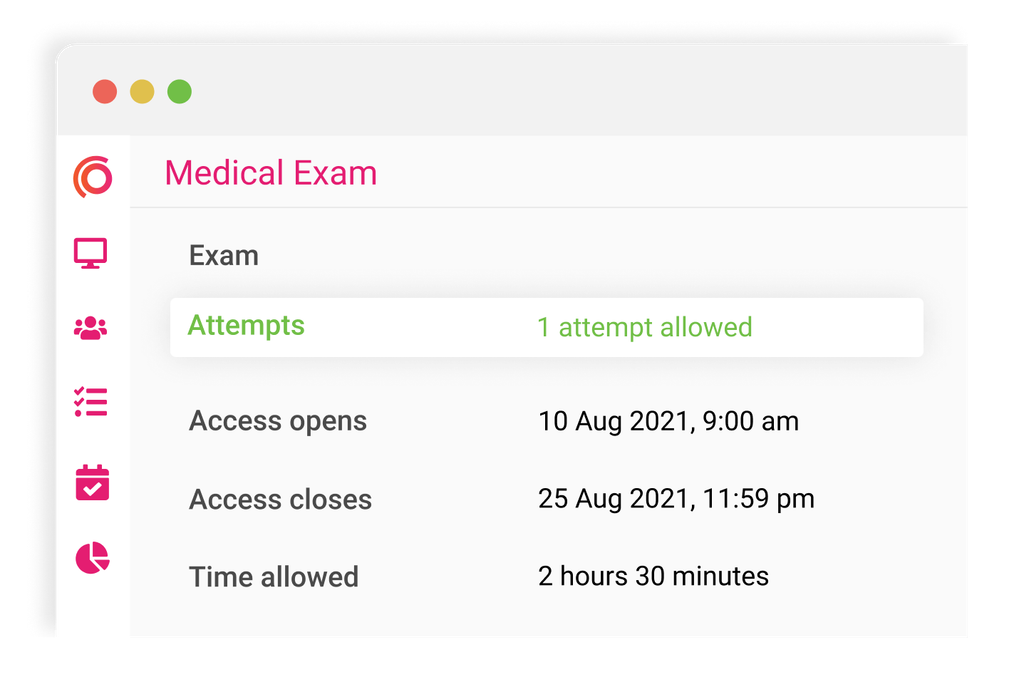
Task: Open the users group icon in sidebar
Action: pos(91,328)
